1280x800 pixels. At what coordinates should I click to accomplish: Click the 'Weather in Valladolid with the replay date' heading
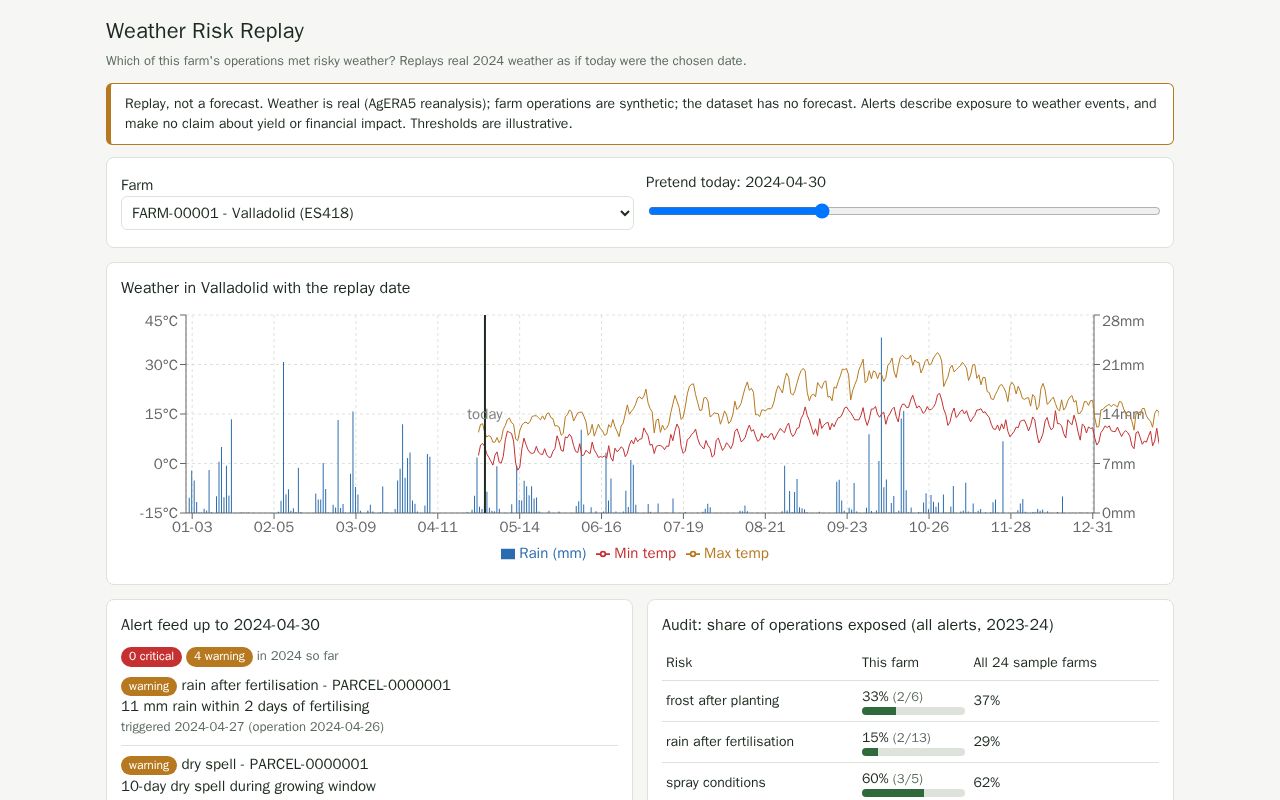(x=266, y=288)
